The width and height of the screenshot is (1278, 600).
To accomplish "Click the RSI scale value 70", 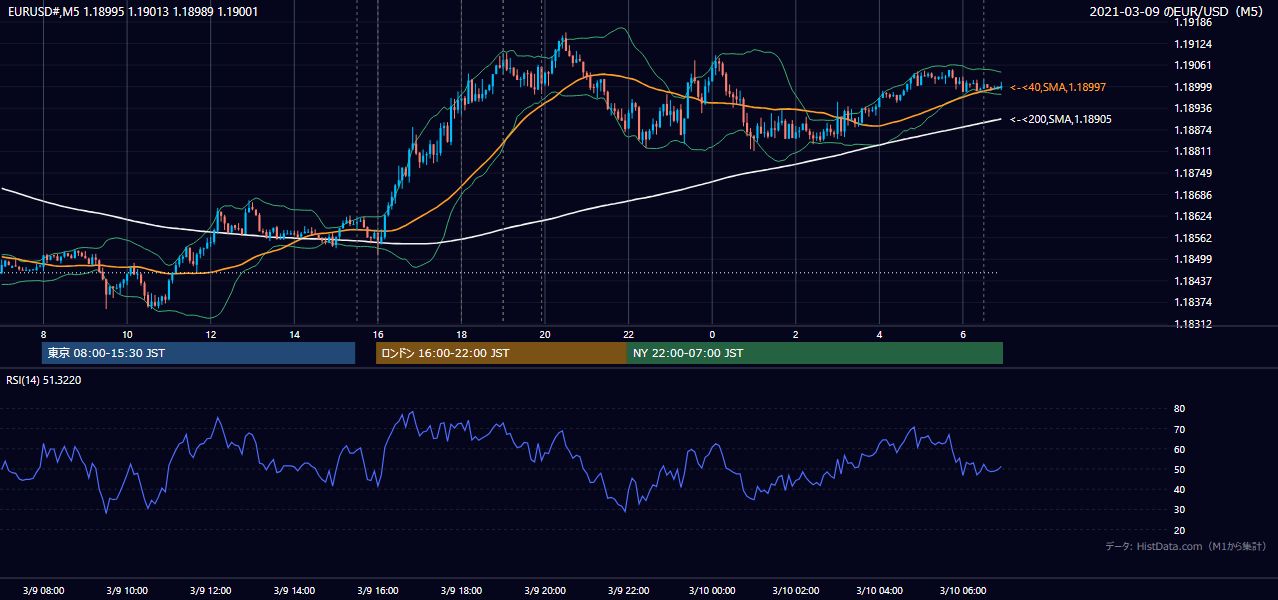I will point(1180,429).
